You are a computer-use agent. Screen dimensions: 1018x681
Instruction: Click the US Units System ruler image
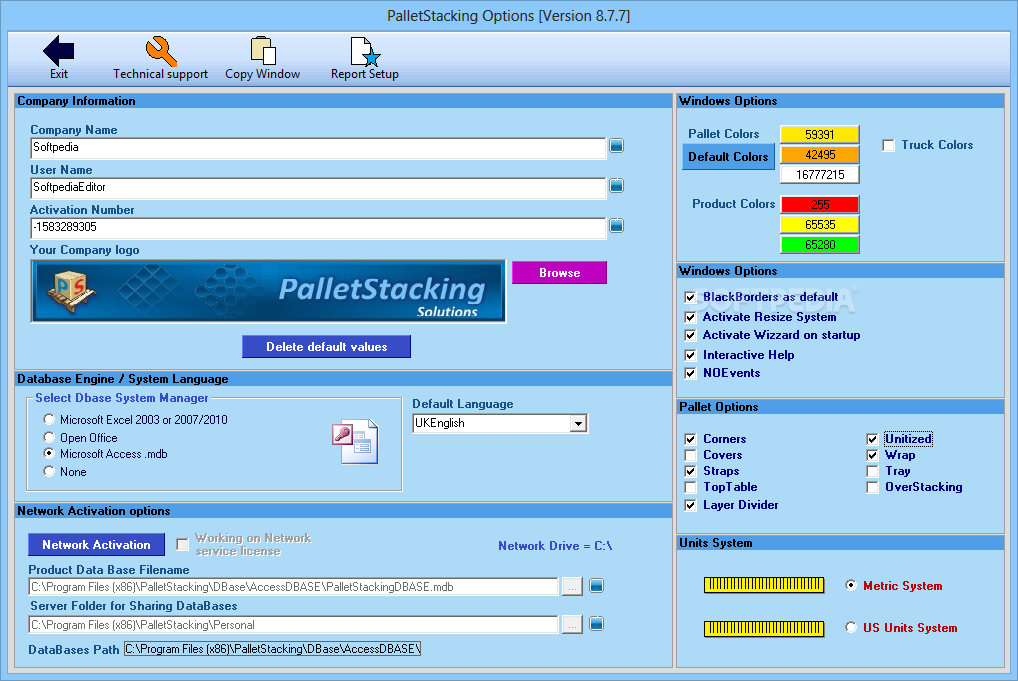point(764,628)
